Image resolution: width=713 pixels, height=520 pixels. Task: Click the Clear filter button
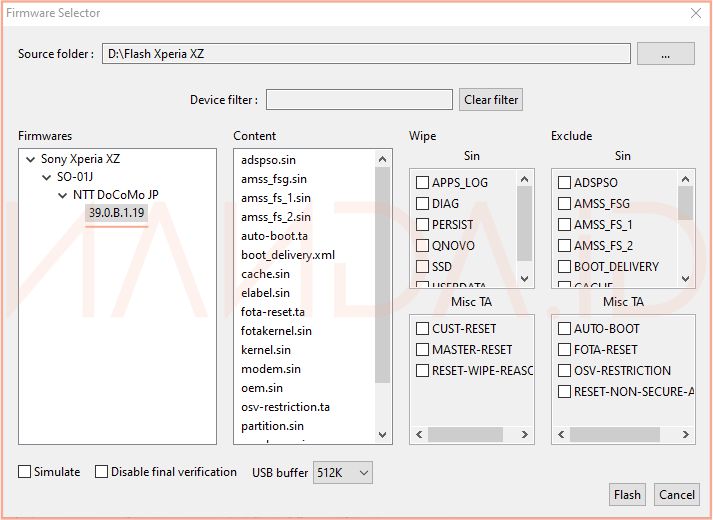(x=491, y=100)
